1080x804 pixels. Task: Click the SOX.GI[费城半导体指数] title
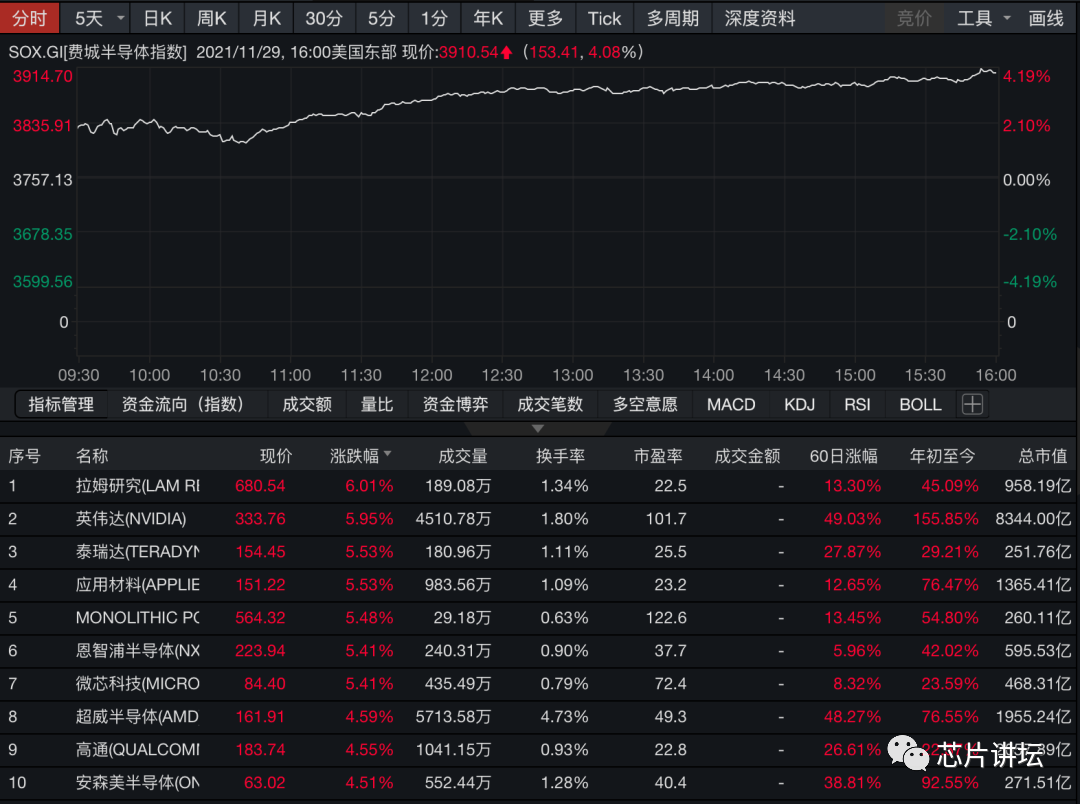[97, 52]
